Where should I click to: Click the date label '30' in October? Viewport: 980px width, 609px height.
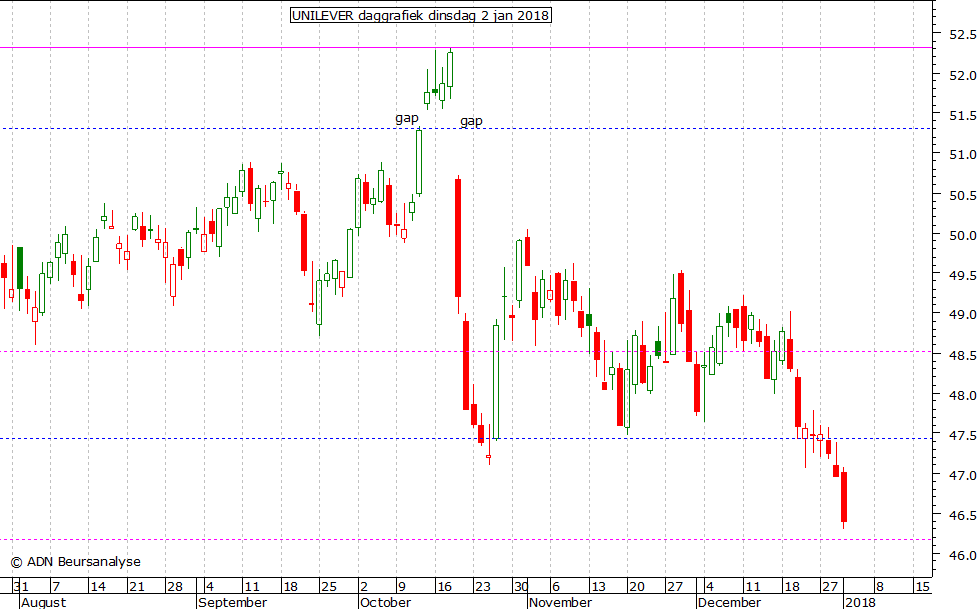coord(521,586)
